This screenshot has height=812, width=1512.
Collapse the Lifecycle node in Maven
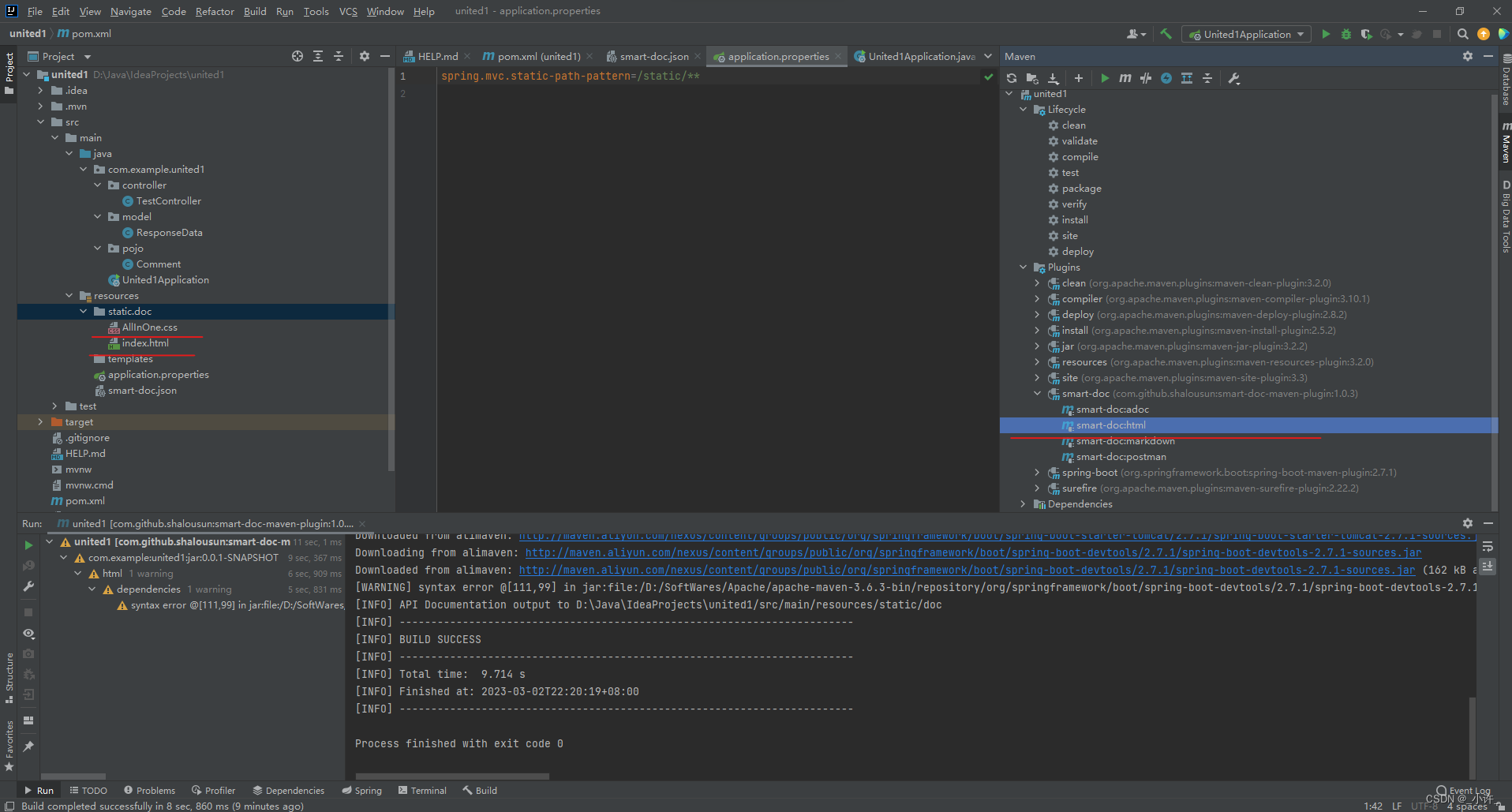pyautogui.click(x=1024, y=110)
